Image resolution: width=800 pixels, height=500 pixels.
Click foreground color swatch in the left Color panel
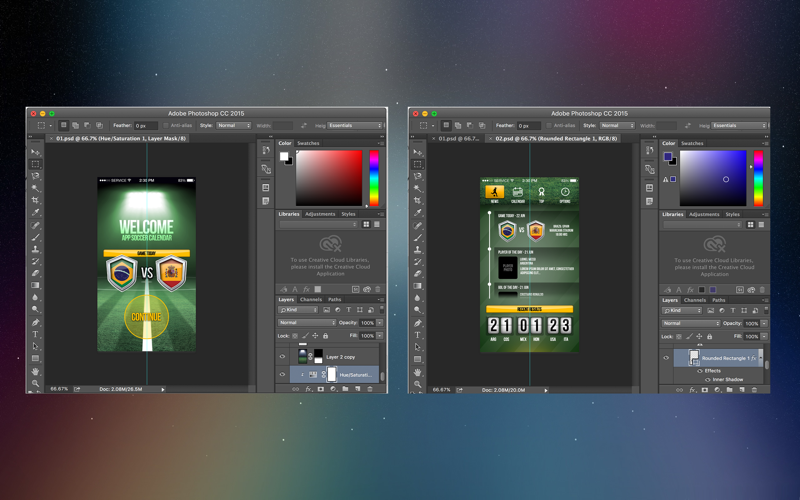(x=284, y=156)
